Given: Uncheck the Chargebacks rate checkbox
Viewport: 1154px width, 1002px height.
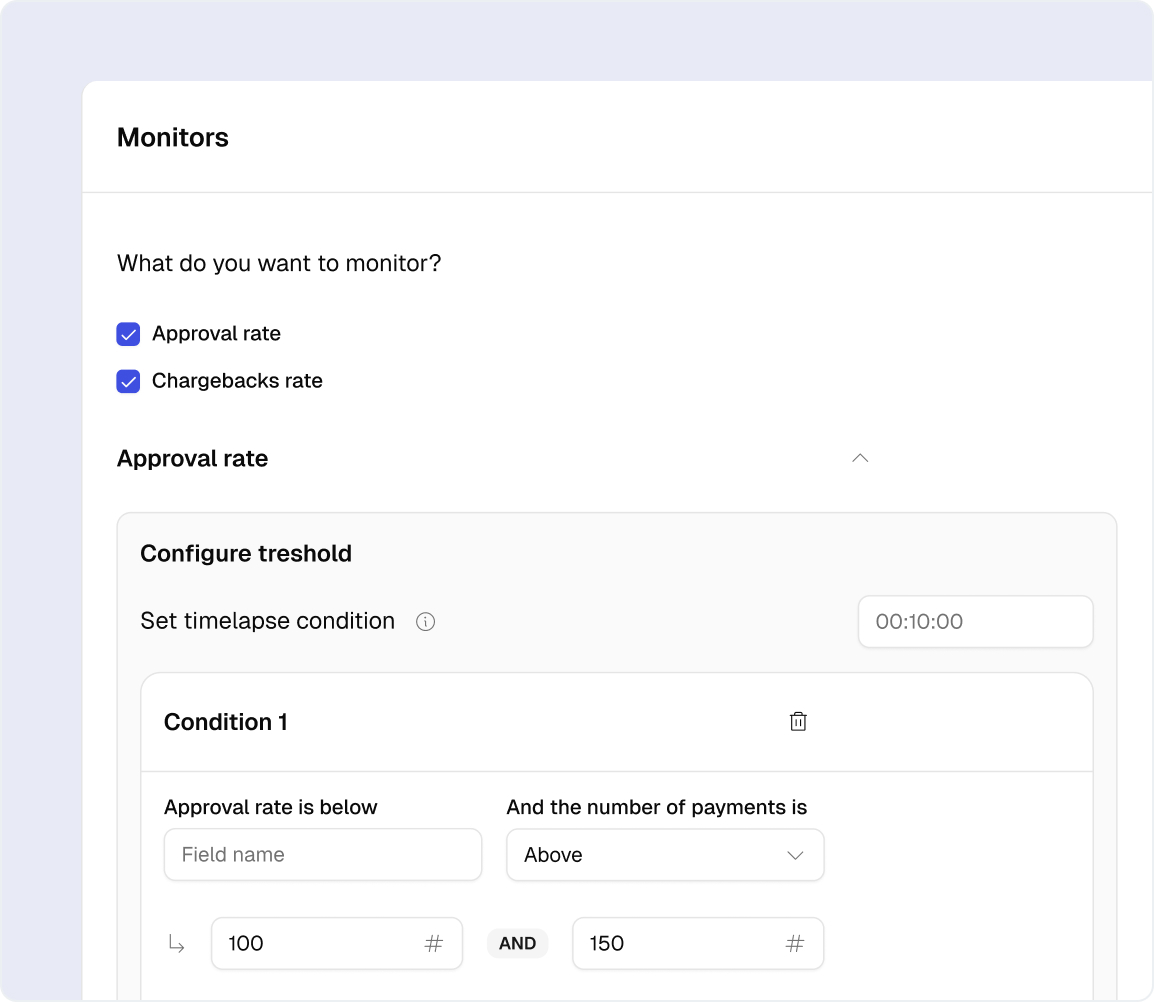Looking at the screenshot, I should [128, 381].
